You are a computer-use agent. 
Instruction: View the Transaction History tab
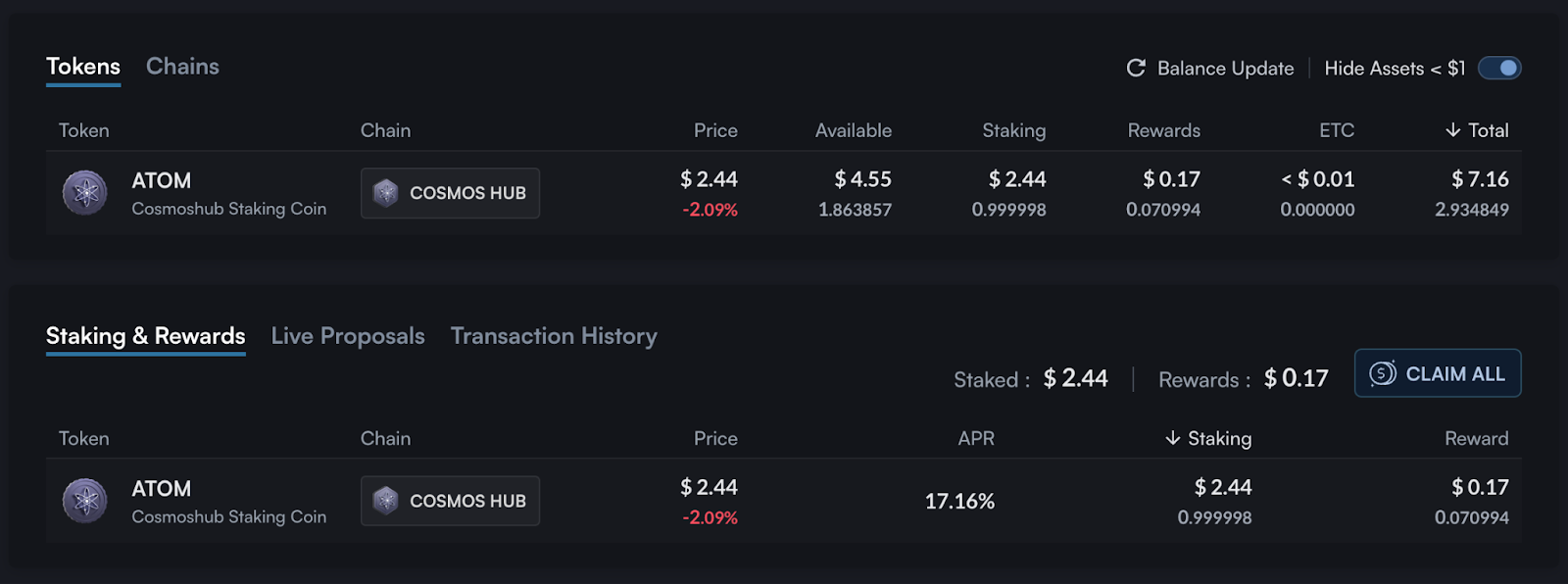point(553,335)
